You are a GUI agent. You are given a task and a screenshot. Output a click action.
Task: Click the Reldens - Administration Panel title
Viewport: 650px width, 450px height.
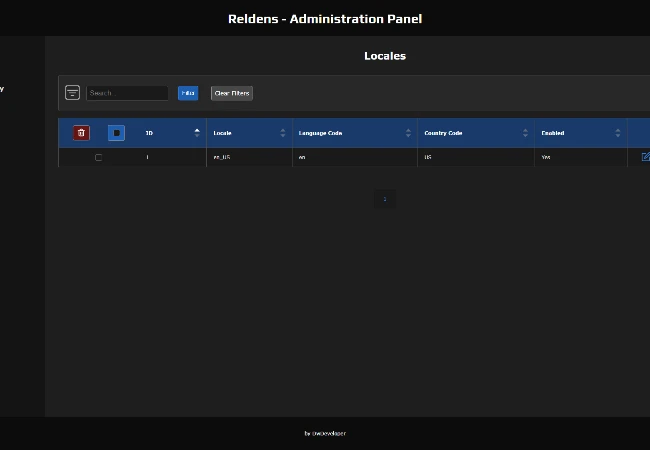pyautogui.click(x=325, y=19)
